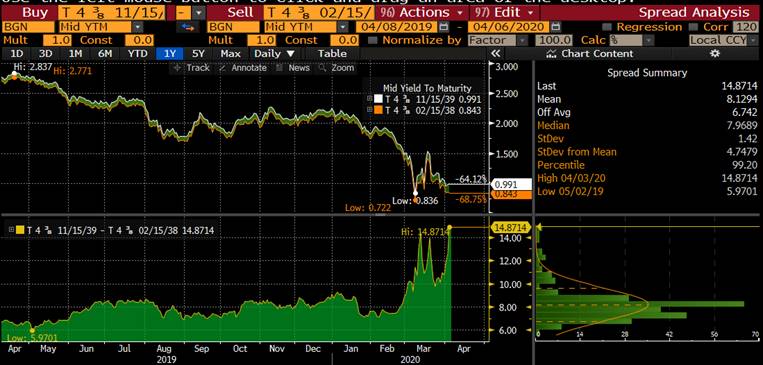Select the 6M range tab
Screen dimensions: 763x365
(x=105, y=54)
